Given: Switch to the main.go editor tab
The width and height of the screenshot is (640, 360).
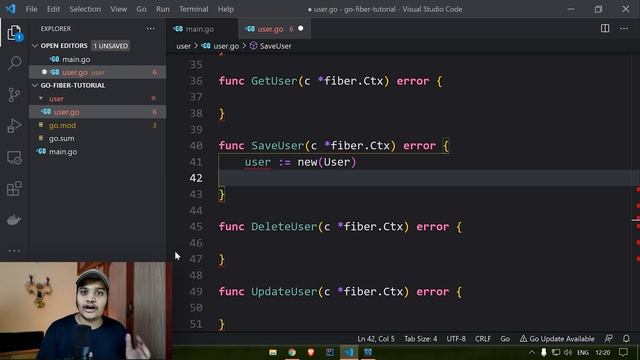Looking at the screenshot, I should click(x=202, y=29).
